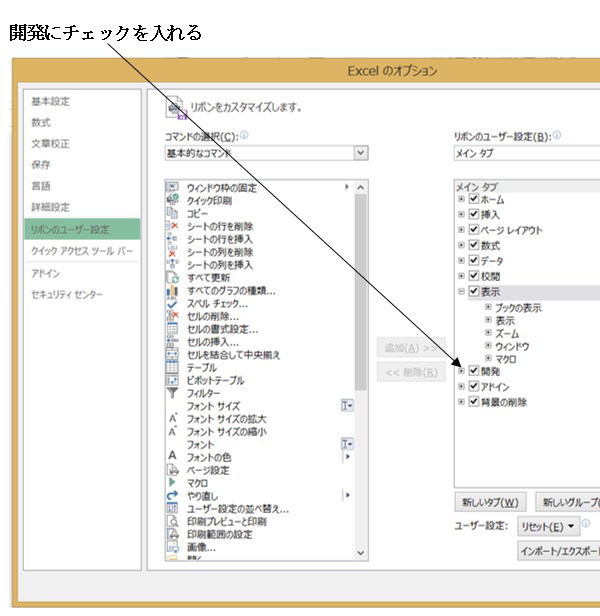Toggle the 数式 tab checkbox
Viewport: 600px width, 616px height.
(474, 245)
